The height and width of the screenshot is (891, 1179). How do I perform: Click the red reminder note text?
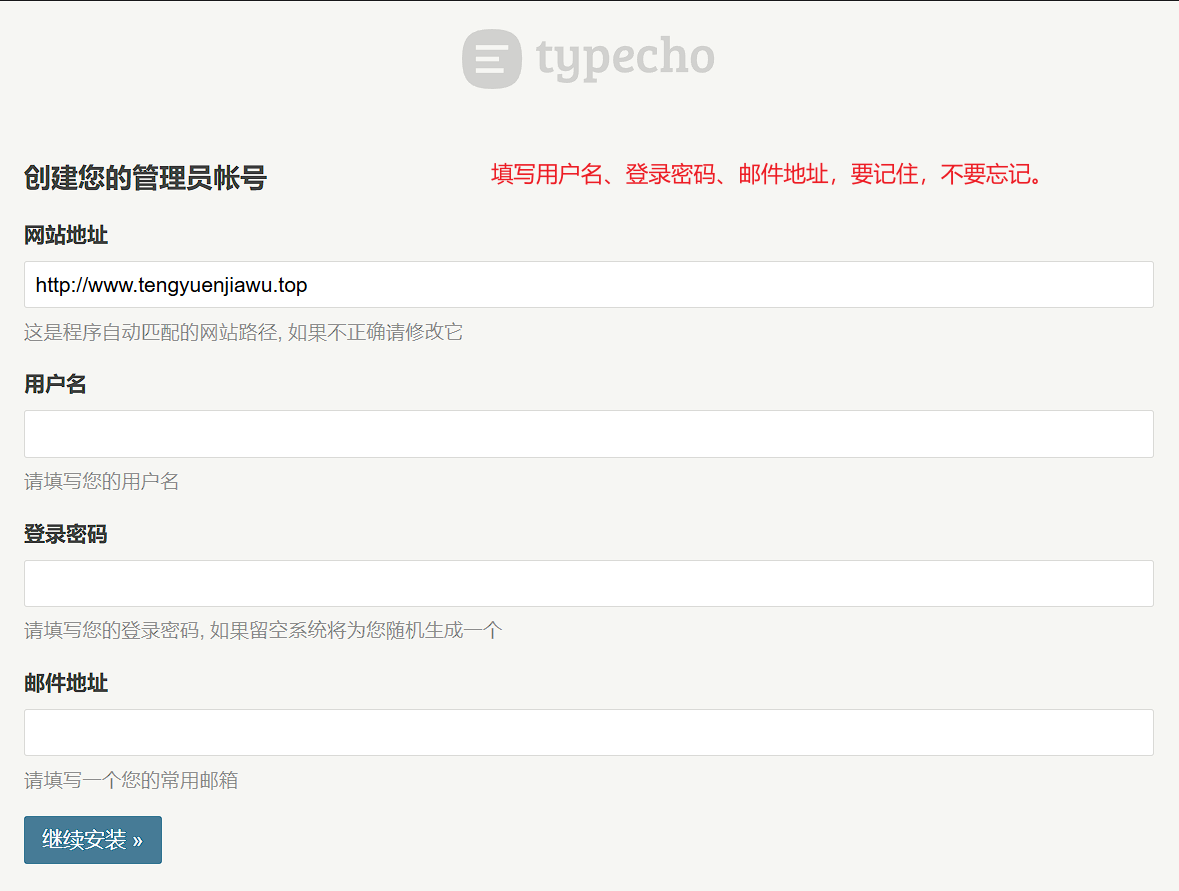pos(768,175)
